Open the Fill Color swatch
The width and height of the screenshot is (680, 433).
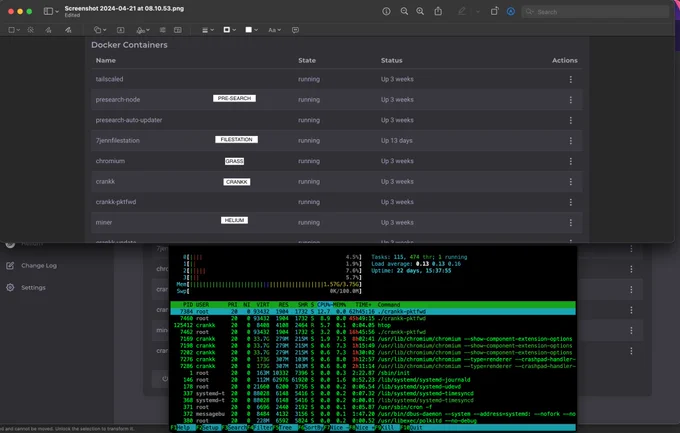(252, 30)
